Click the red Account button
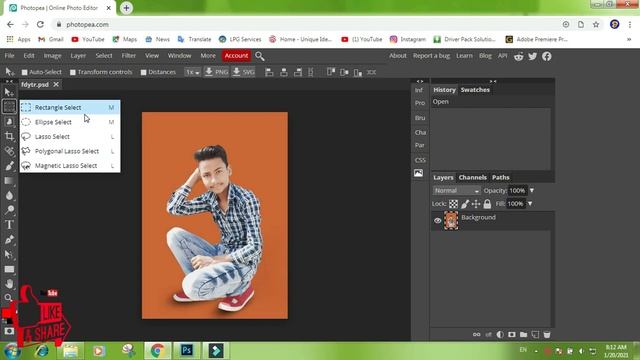 click(x=236, y=56)
